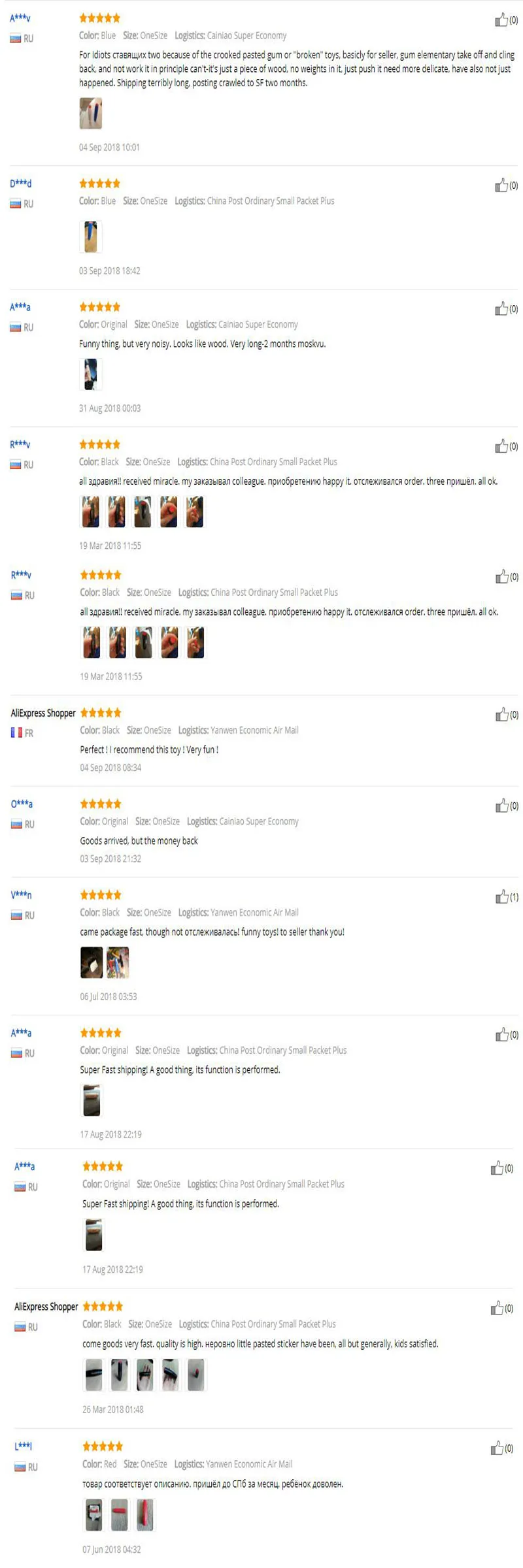Image resolution: width=523 pixels, height=1568 pixels.
Task: Click the reviewer name V***n
Action: click(x=21, y=895)
